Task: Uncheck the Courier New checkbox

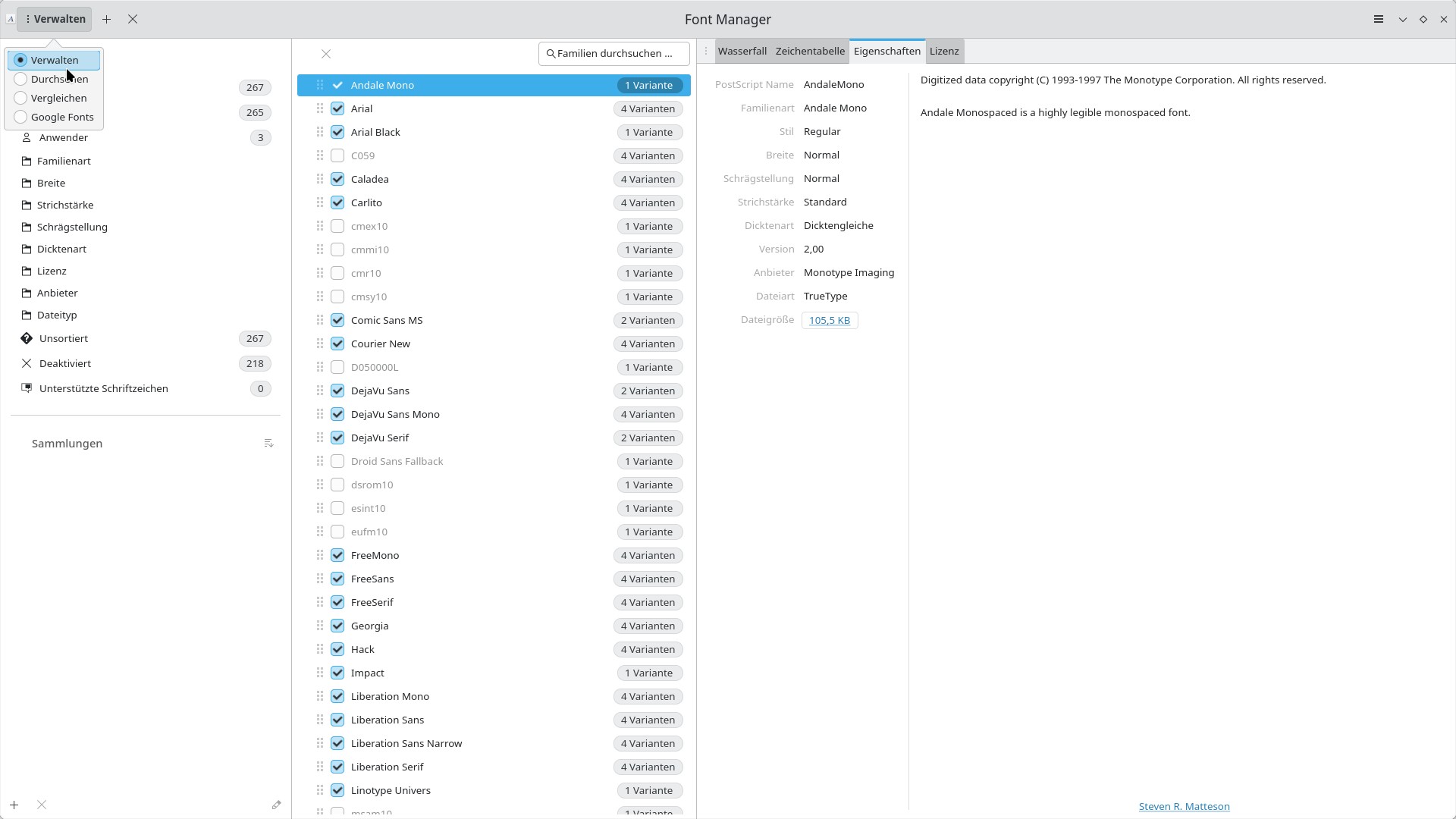Action: (337, 344)
